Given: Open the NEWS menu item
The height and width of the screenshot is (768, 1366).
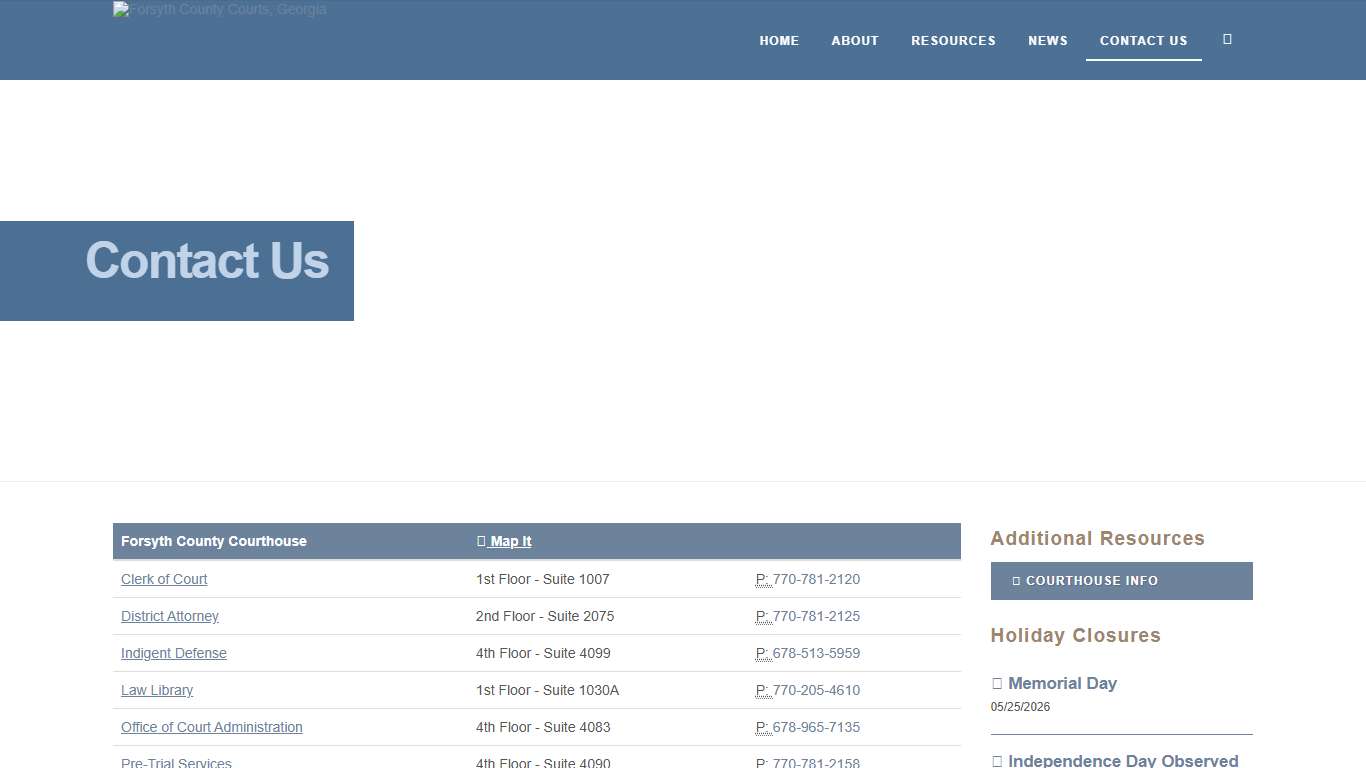Looking at the screenshot, I should point(1048,40).
